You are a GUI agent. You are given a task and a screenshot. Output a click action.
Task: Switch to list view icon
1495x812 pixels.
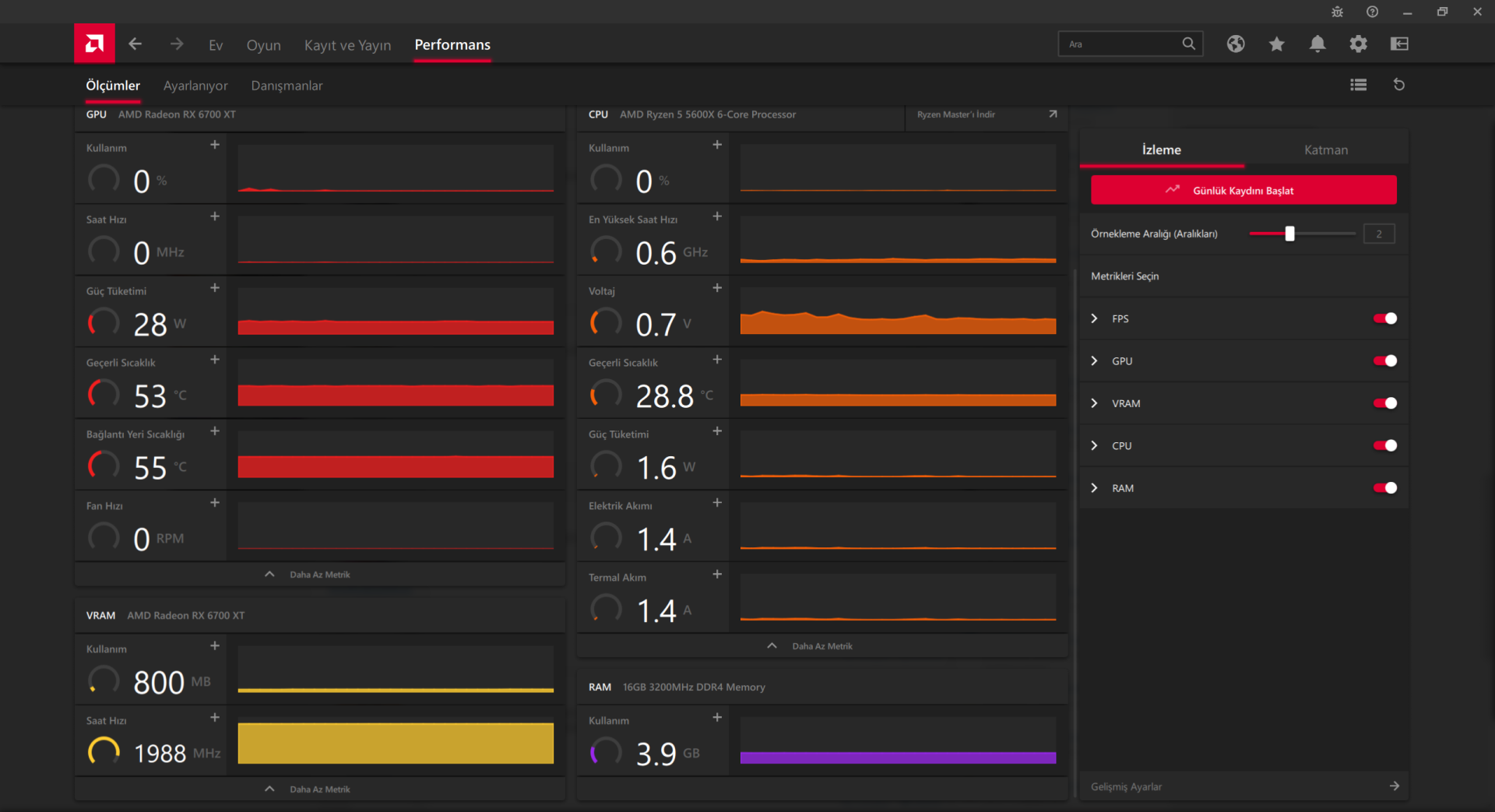(1359, 85)
